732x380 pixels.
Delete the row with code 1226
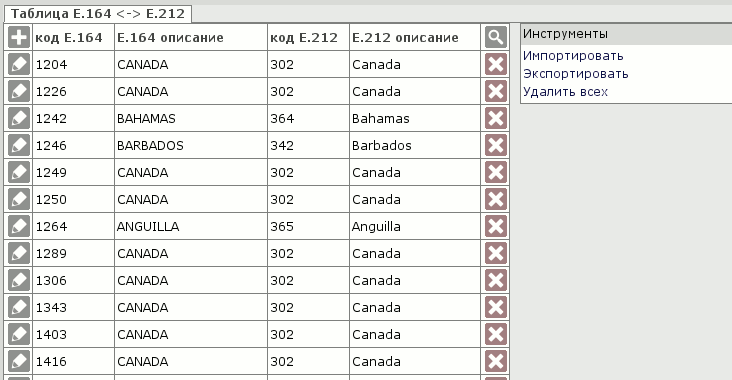[496, 91]
